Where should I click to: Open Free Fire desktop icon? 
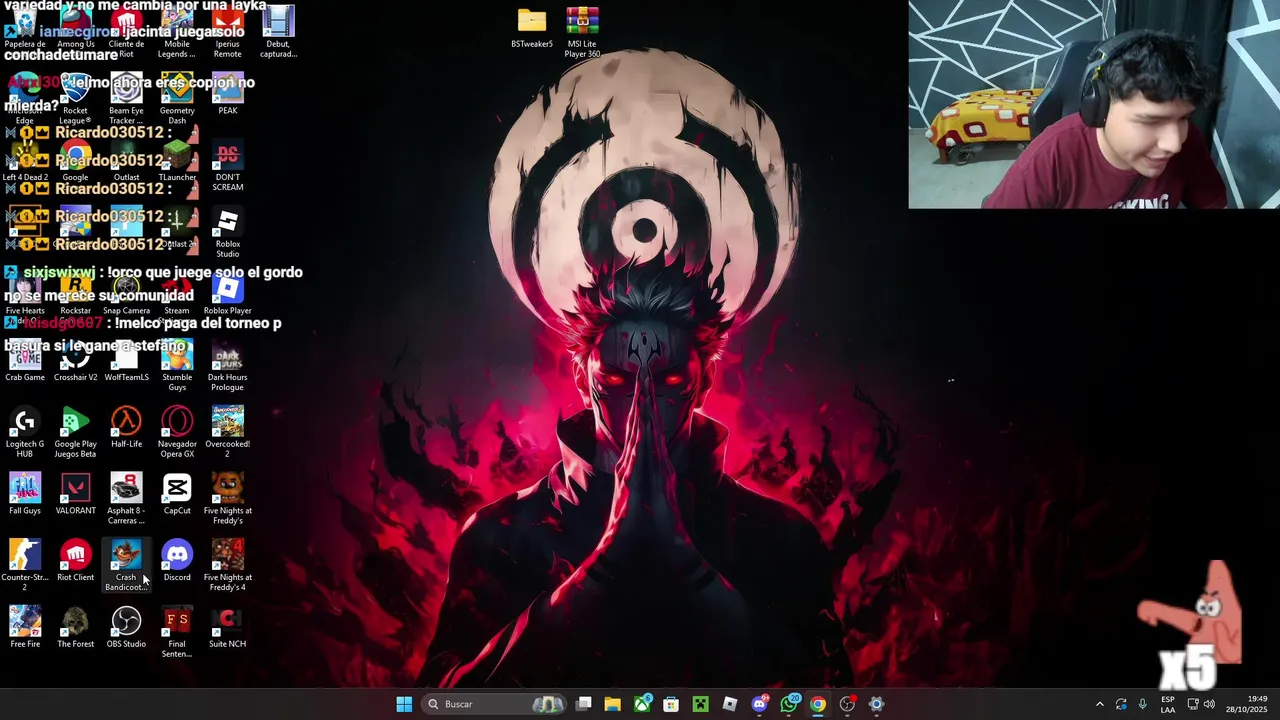pos(25,628)
